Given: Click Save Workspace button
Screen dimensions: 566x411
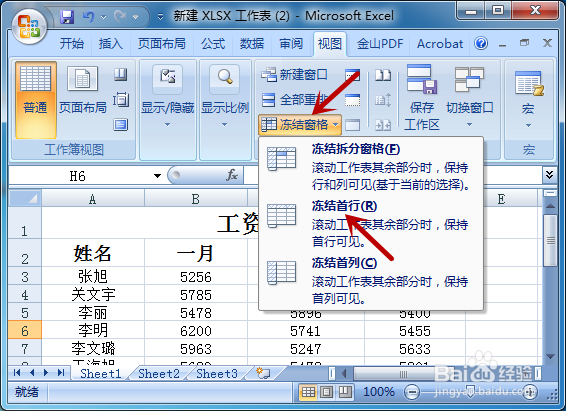Looking at the screenshot, I should [x=421, y=97].
